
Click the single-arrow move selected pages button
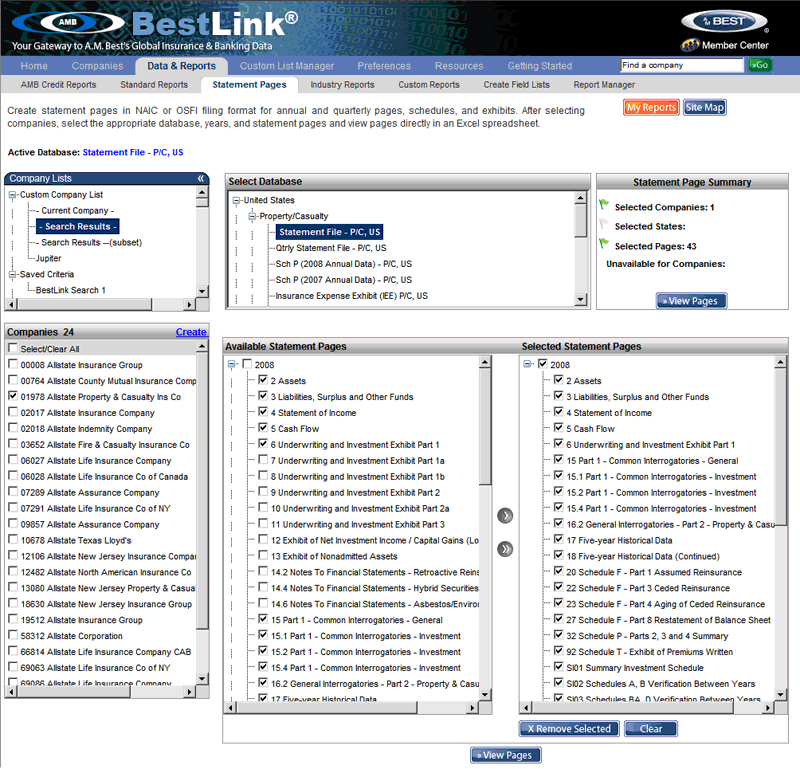point(505,515)
